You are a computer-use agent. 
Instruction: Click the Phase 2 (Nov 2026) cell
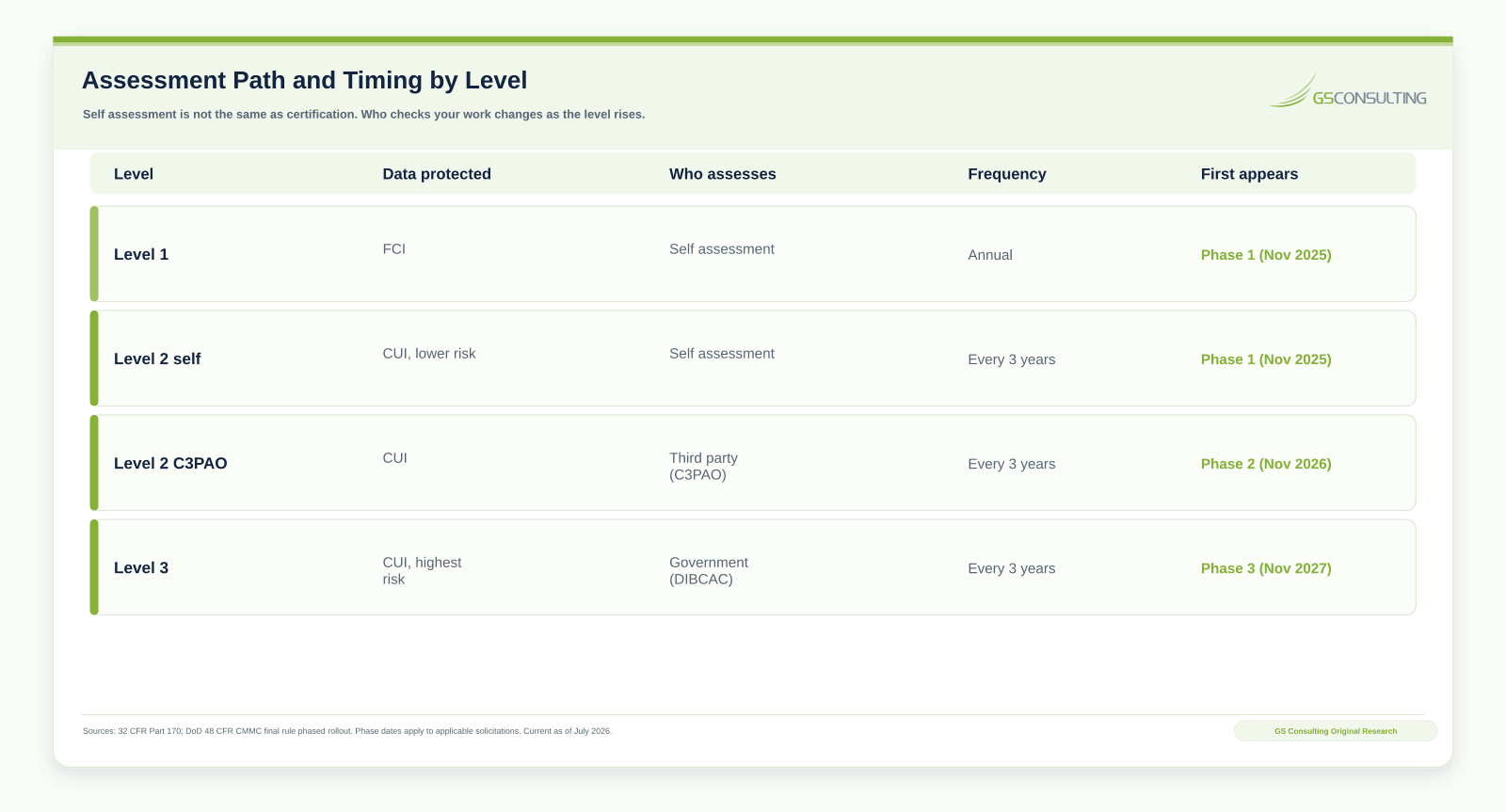1266,464
